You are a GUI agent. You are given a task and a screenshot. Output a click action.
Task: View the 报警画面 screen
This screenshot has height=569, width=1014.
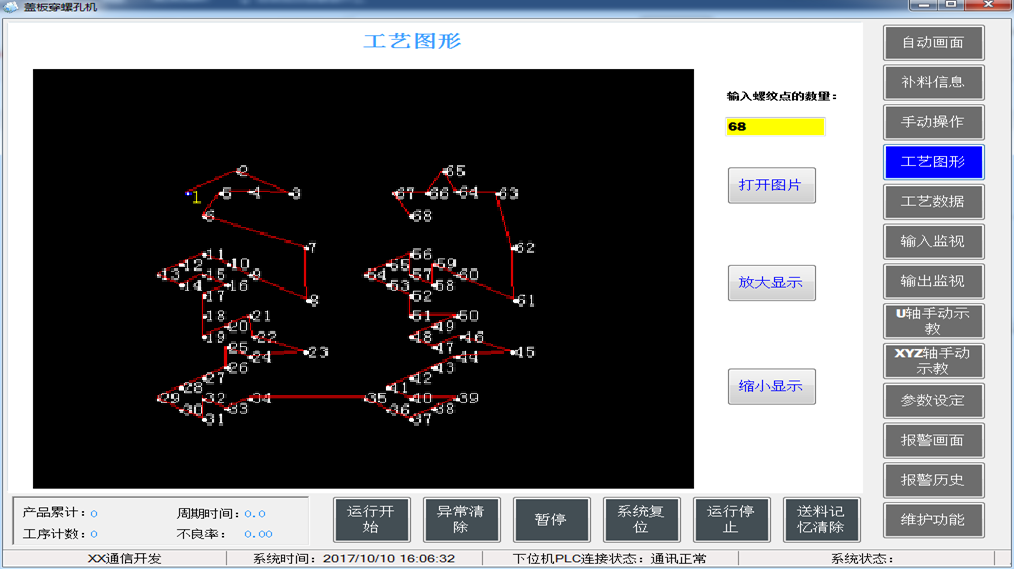click(933, 441)
